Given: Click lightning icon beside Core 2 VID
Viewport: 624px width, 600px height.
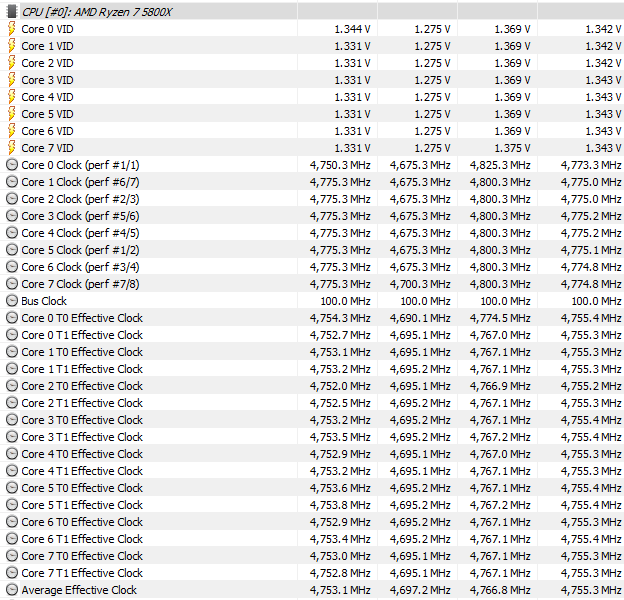Looking at the screenshot, I should (12, 63).
